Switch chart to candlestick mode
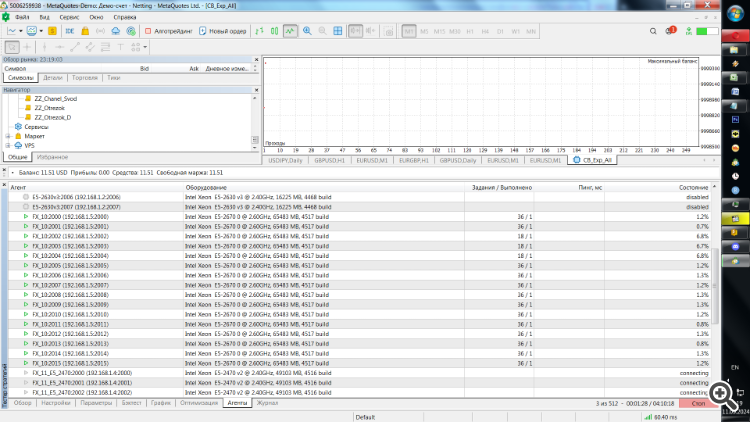The height and width of the screenshot is (422, 750). point(275,31)
